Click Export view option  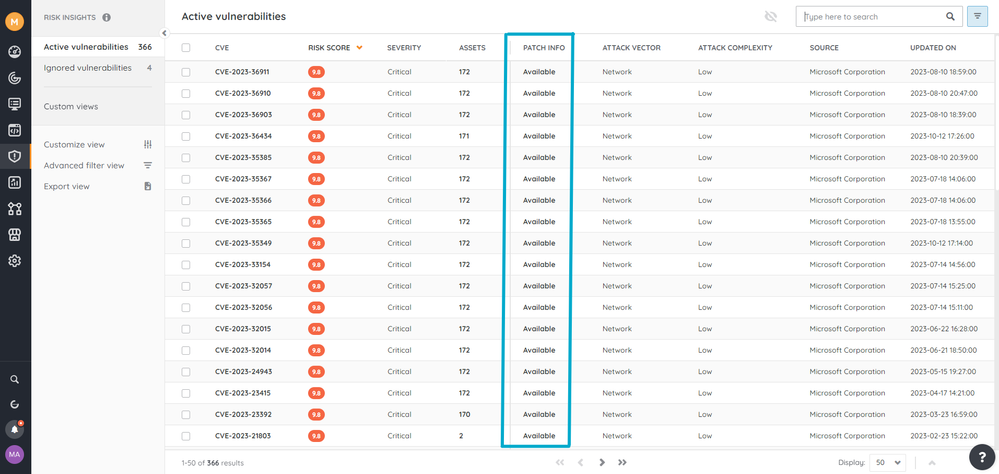[x=66, y=186]
